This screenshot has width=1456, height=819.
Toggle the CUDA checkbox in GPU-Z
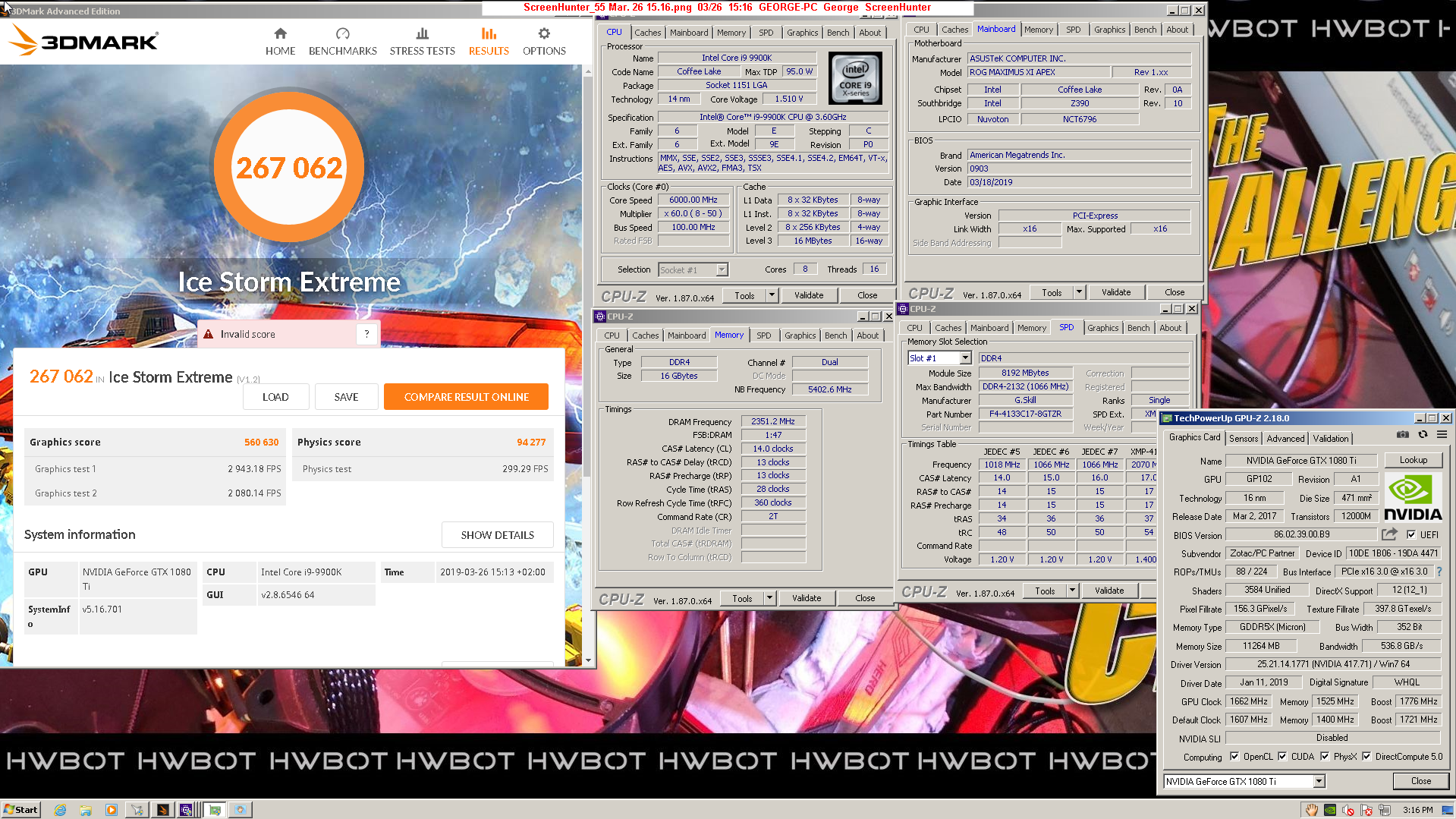[1282, 757]
